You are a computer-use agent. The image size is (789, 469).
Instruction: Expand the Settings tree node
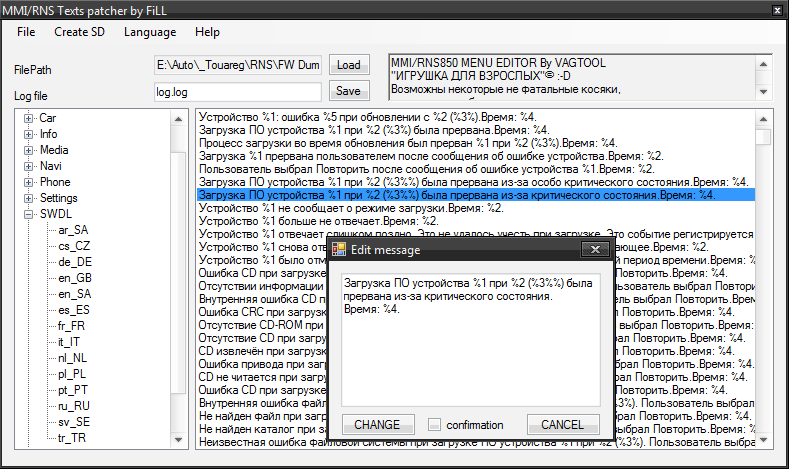[29, 198]
